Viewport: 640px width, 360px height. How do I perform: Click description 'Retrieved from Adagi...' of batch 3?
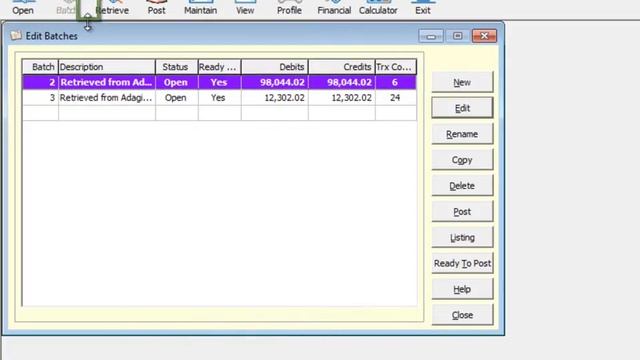[x=106, y=98]
